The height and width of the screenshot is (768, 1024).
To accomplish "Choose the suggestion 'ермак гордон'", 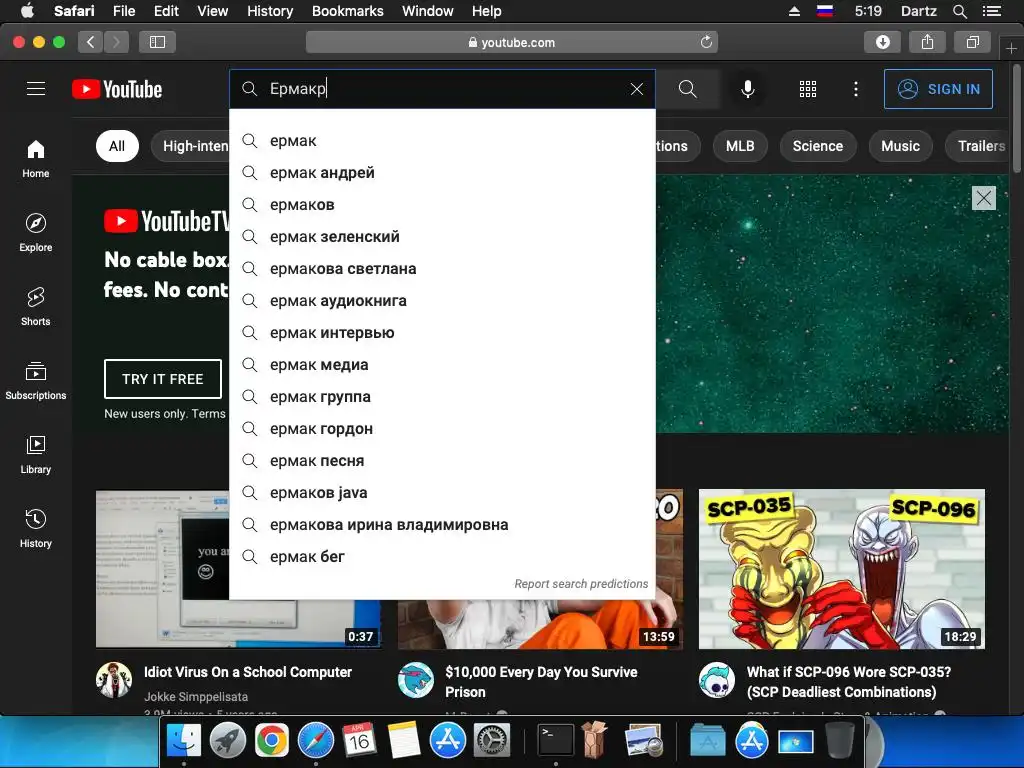I will (442, 428).
